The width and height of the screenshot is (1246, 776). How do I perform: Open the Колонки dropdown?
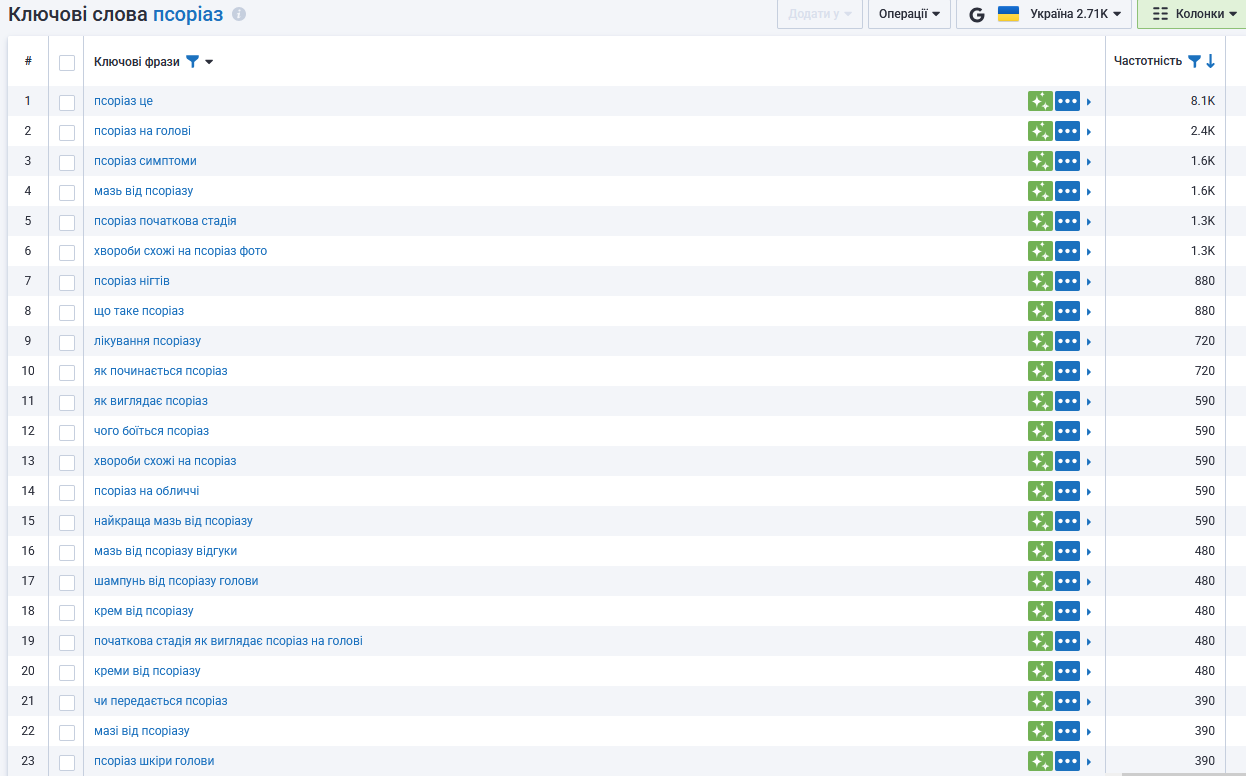pos(1191,14)
